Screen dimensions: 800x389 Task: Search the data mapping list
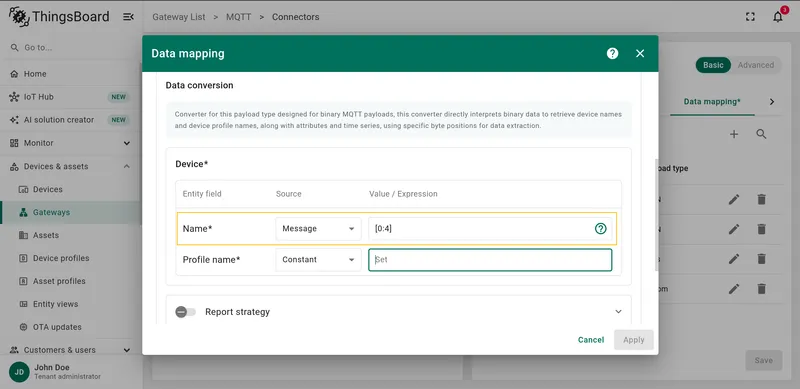[761, 134]
